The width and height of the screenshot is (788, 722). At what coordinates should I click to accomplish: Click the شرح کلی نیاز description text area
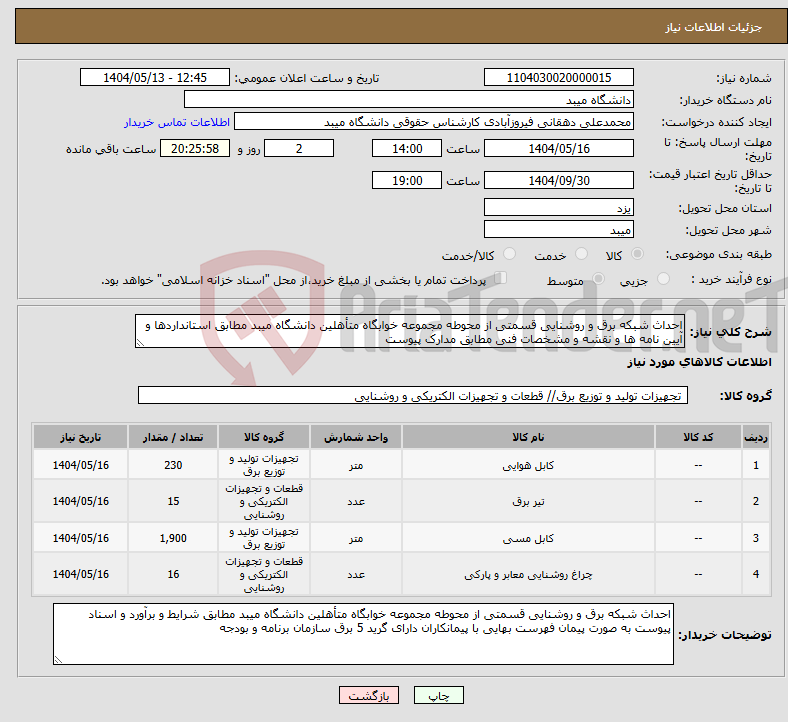[x=410, y=332]
